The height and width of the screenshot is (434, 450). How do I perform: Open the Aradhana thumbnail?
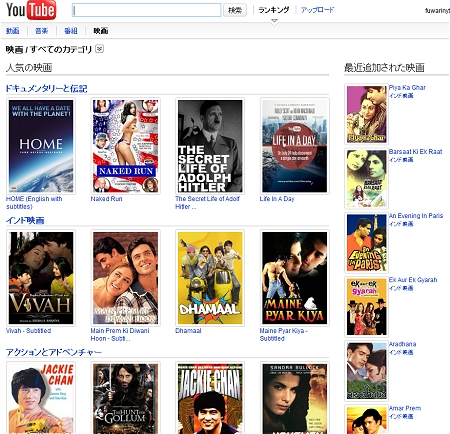click(x=366, y=371)
